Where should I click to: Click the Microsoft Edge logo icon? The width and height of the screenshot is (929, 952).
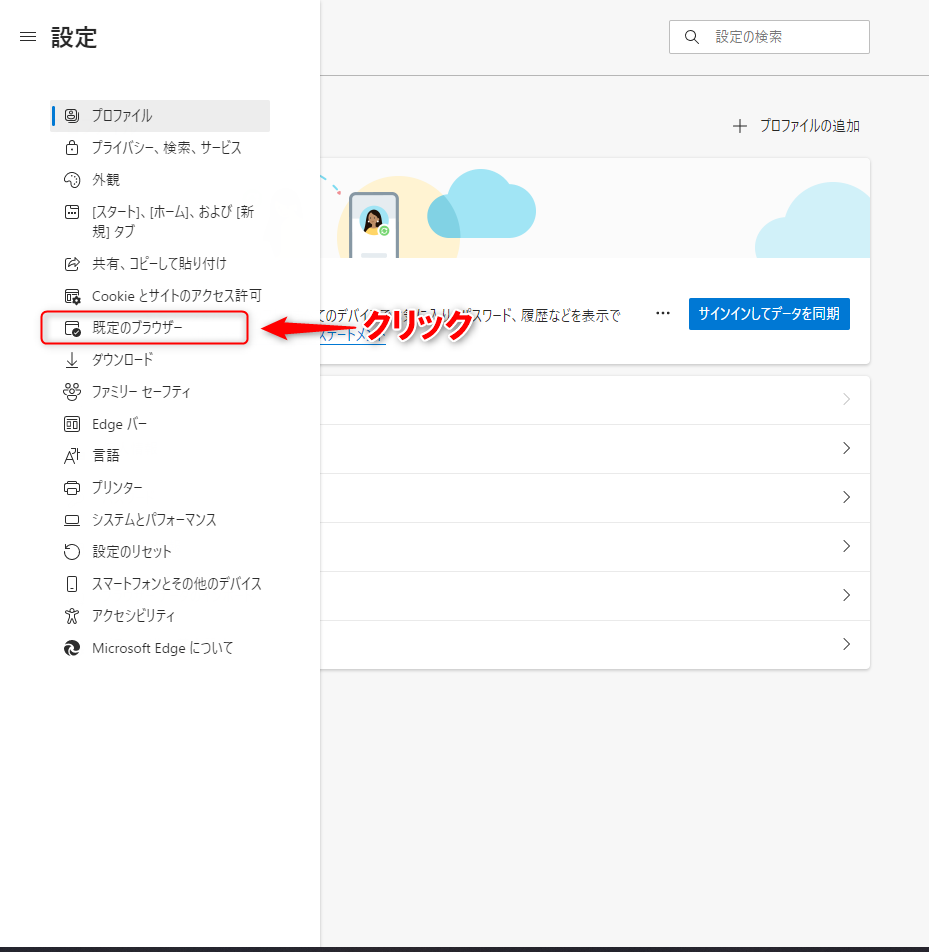click(72, 648)
